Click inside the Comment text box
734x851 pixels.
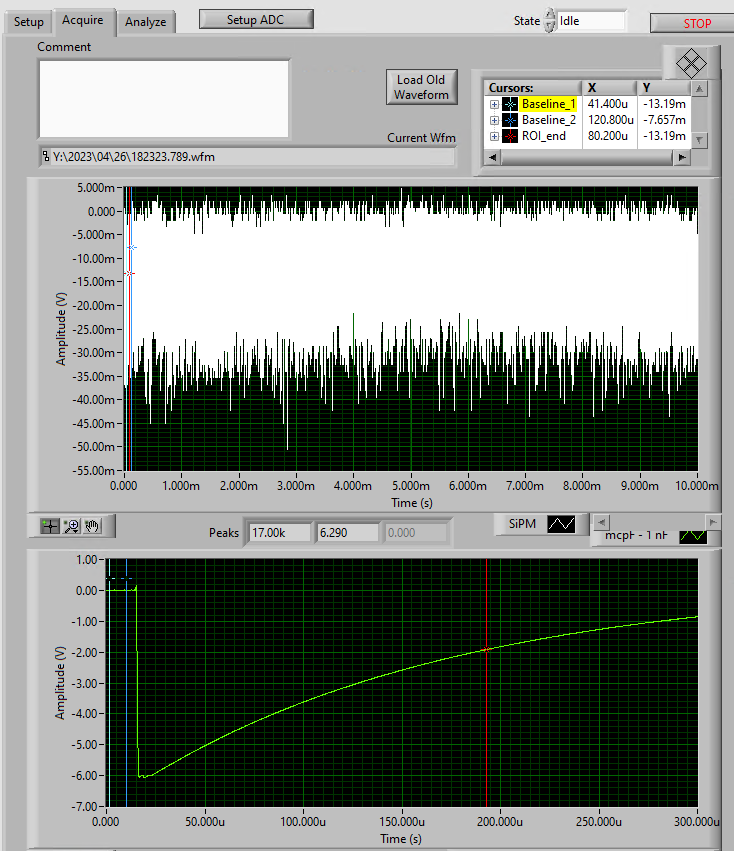[x=164, y=98]
